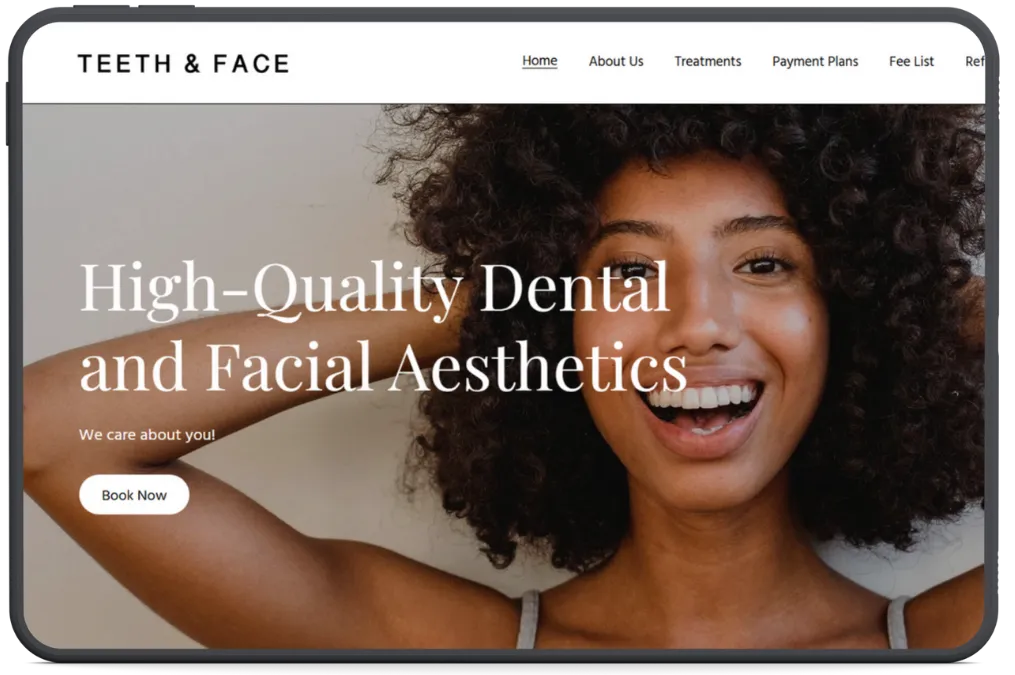This screenshot has width=1015, height=675.
Task: Open the Treatments menu item
Action: [x=708, y=61]
